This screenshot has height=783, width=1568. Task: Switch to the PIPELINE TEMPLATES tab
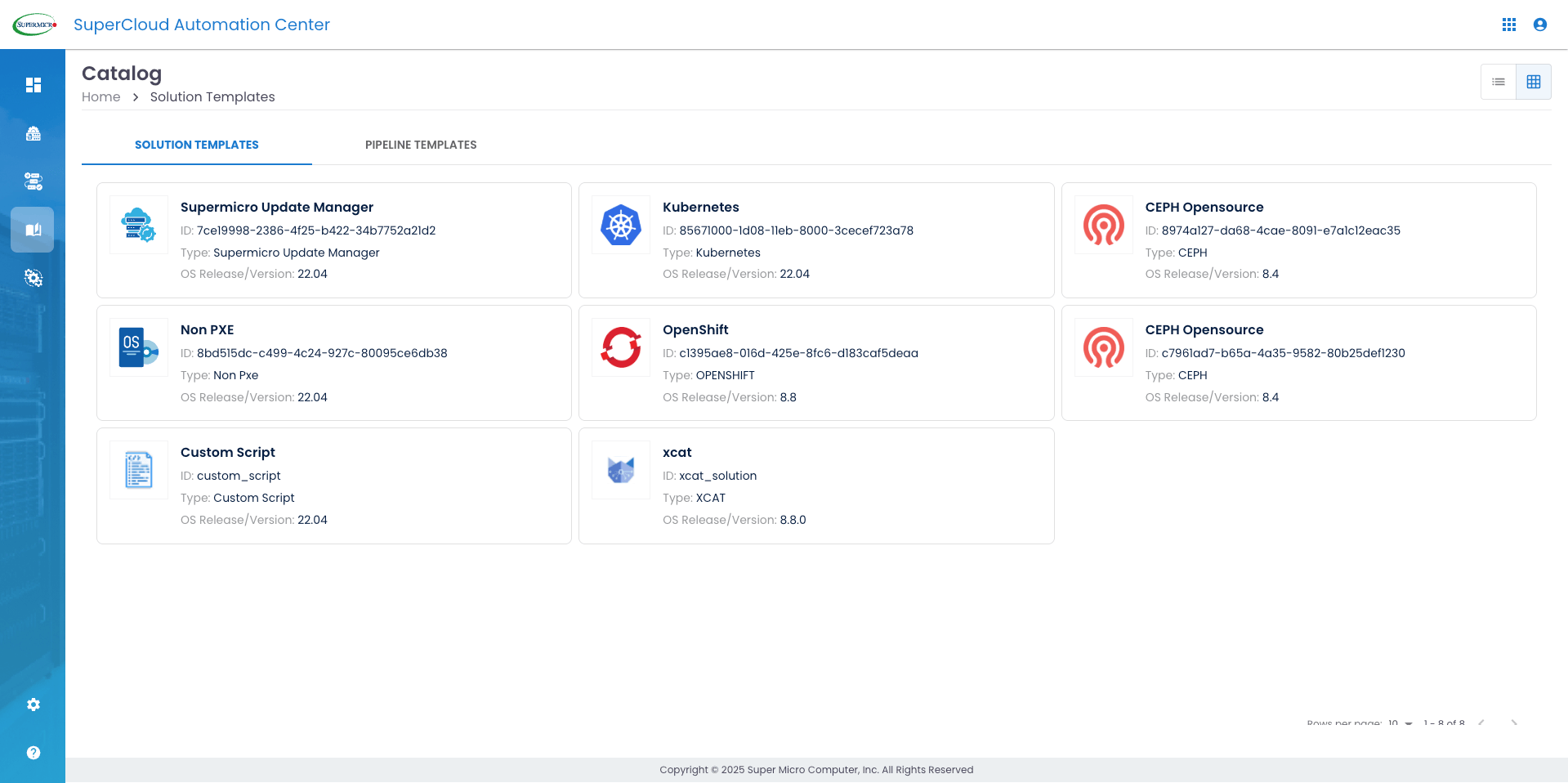point(421,145)
